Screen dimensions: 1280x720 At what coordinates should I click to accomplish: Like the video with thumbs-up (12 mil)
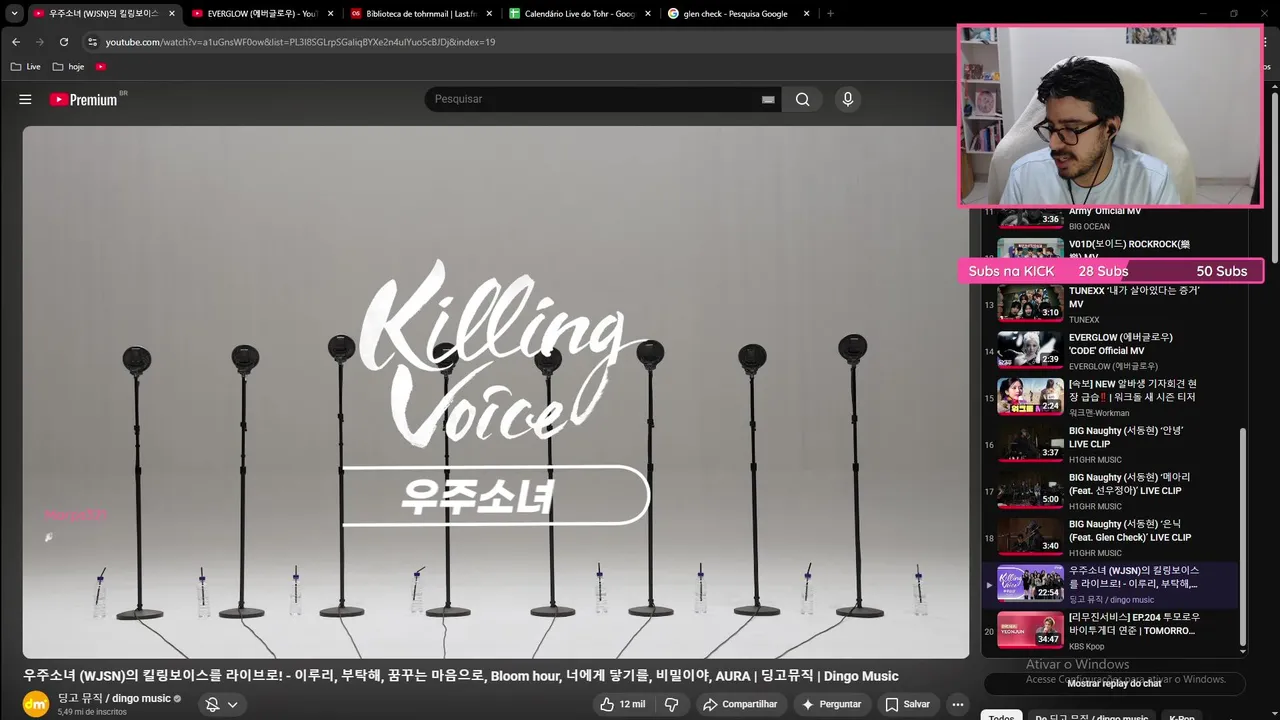(x=622, y=704)
